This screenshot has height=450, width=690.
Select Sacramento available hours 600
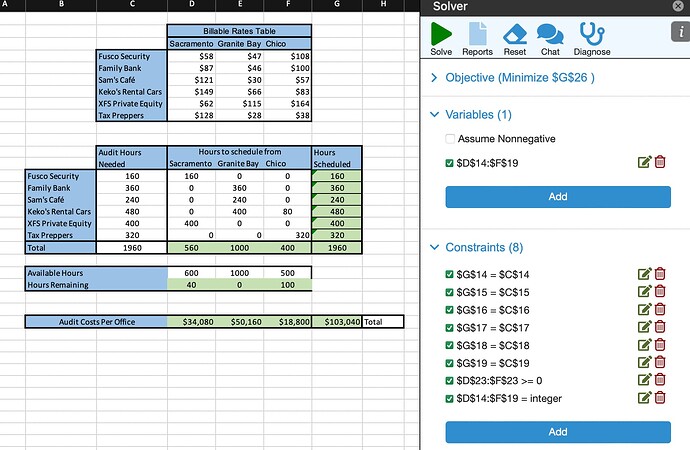[x=191, y=273]
